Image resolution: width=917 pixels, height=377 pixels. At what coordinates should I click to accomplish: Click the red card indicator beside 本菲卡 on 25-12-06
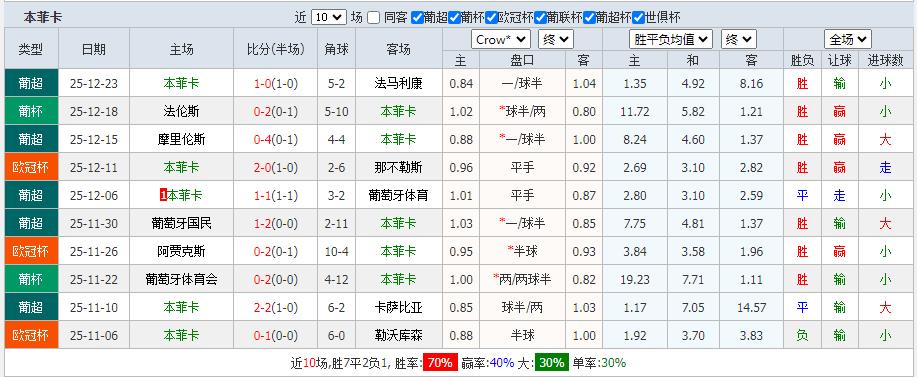[x=163, y=195]
